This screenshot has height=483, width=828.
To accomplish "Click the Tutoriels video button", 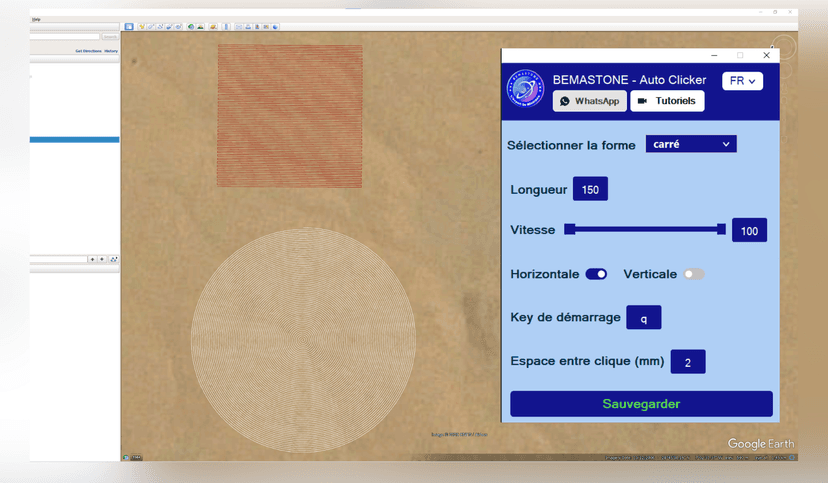I will (x=667, y=101).
